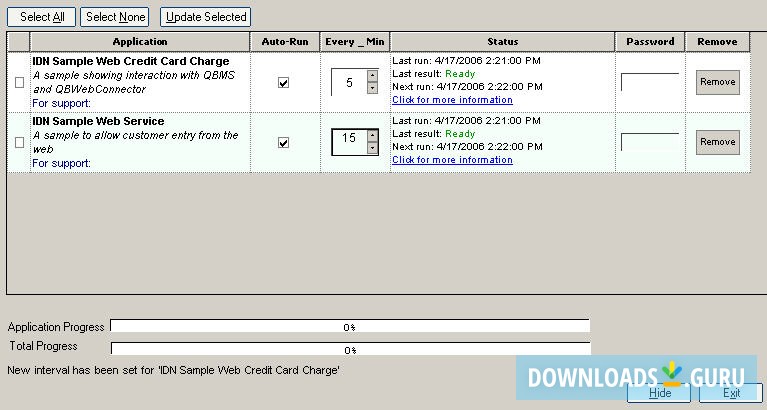Click the Application column header

(x=140, y=42)
